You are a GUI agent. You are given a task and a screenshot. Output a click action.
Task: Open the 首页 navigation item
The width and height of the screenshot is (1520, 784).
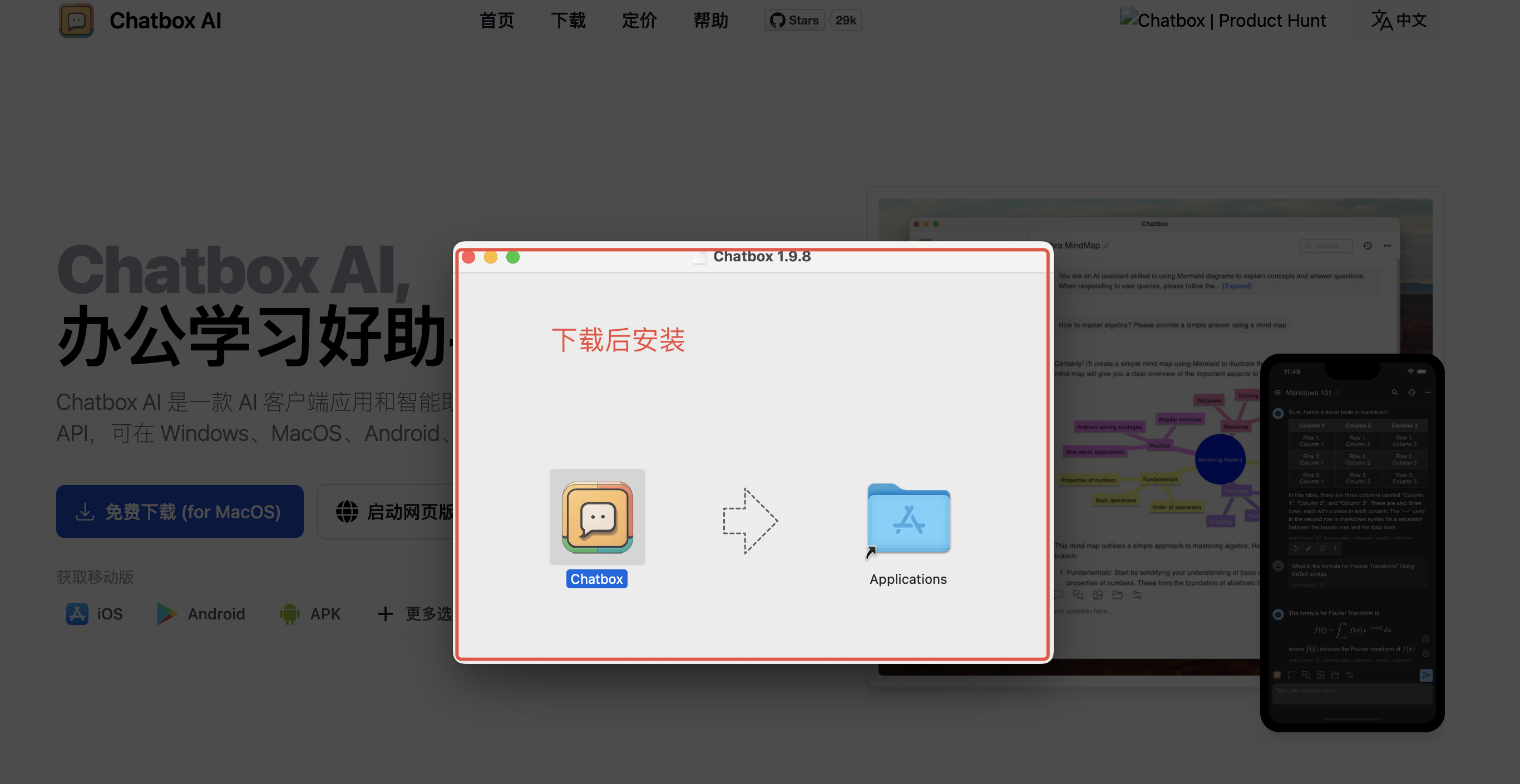click(x=497, y=21)
